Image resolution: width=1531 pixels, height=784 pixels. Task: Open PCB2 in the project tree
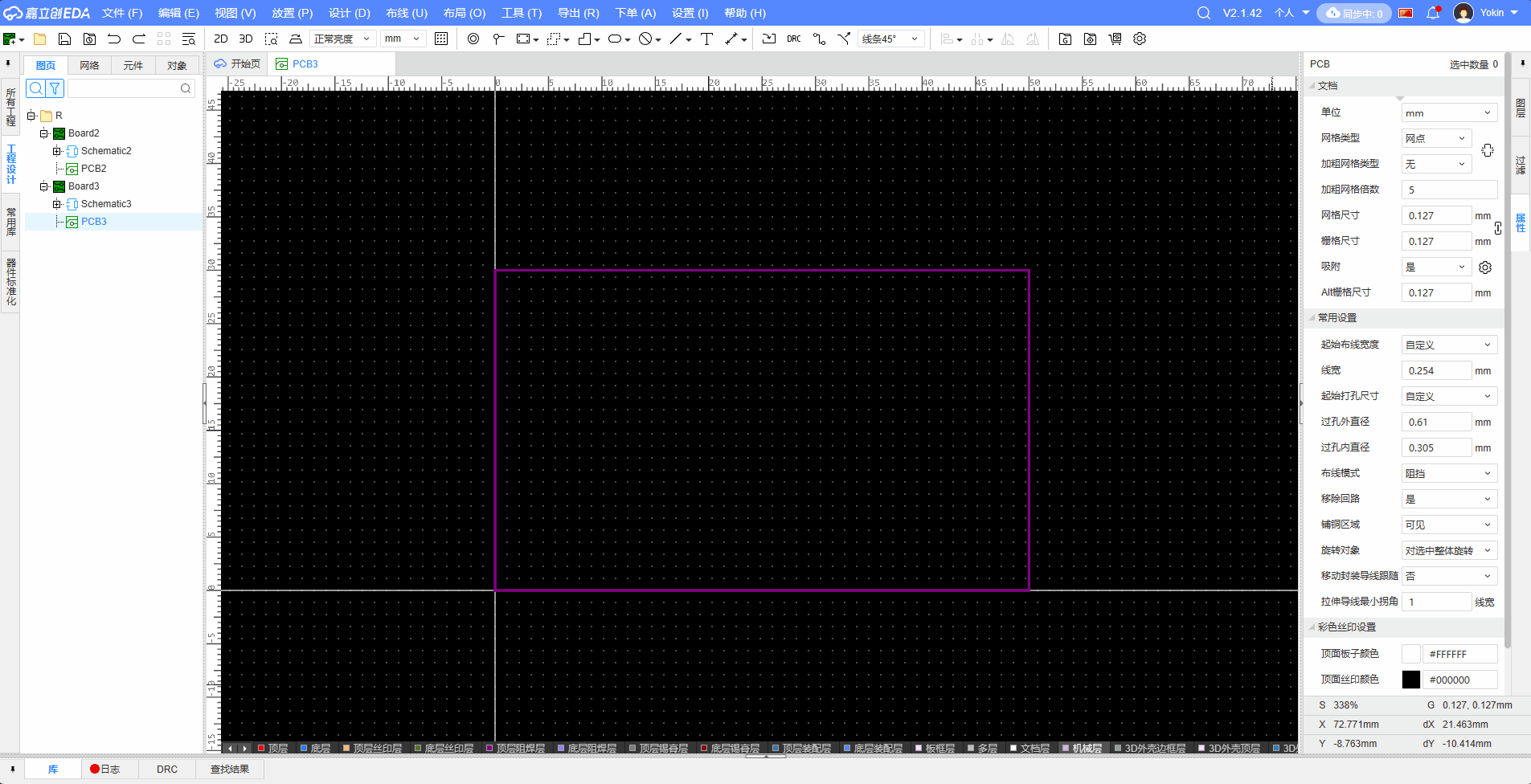(x=93, y=169)
